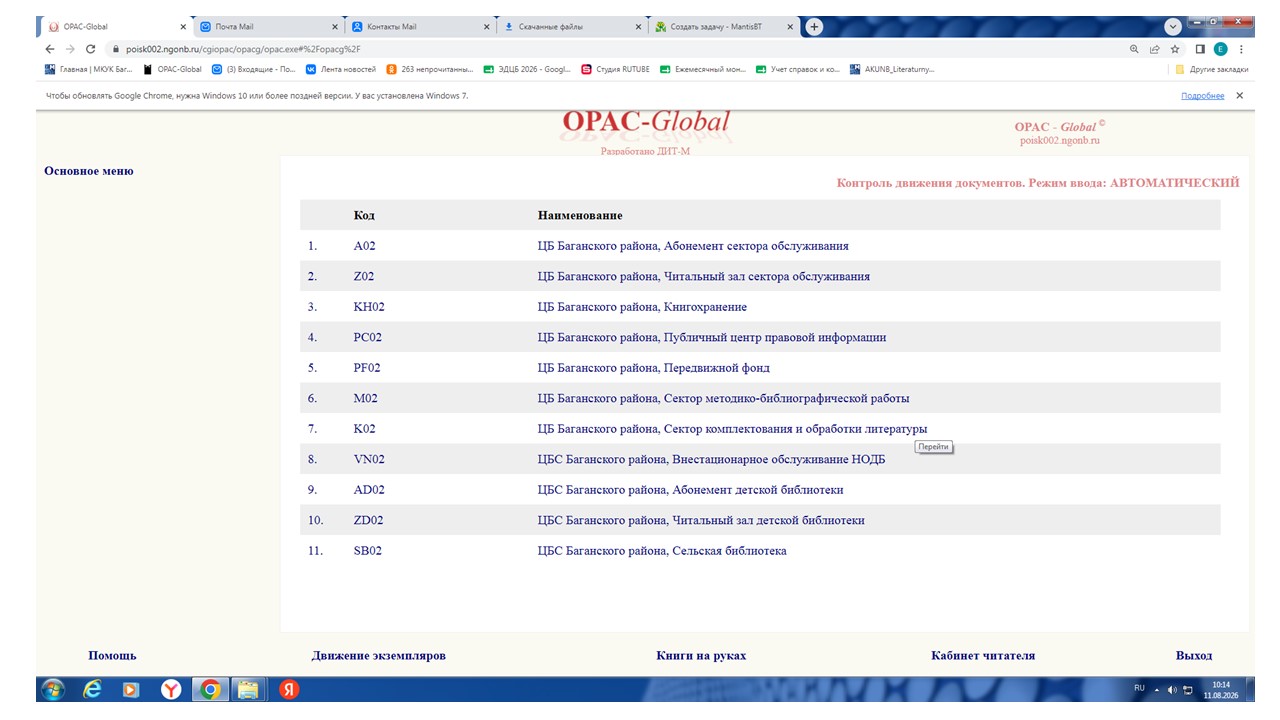The image size is (1280, 720).
Task: Select the OPAC-Global browser tab
Action: coord(115,27)
